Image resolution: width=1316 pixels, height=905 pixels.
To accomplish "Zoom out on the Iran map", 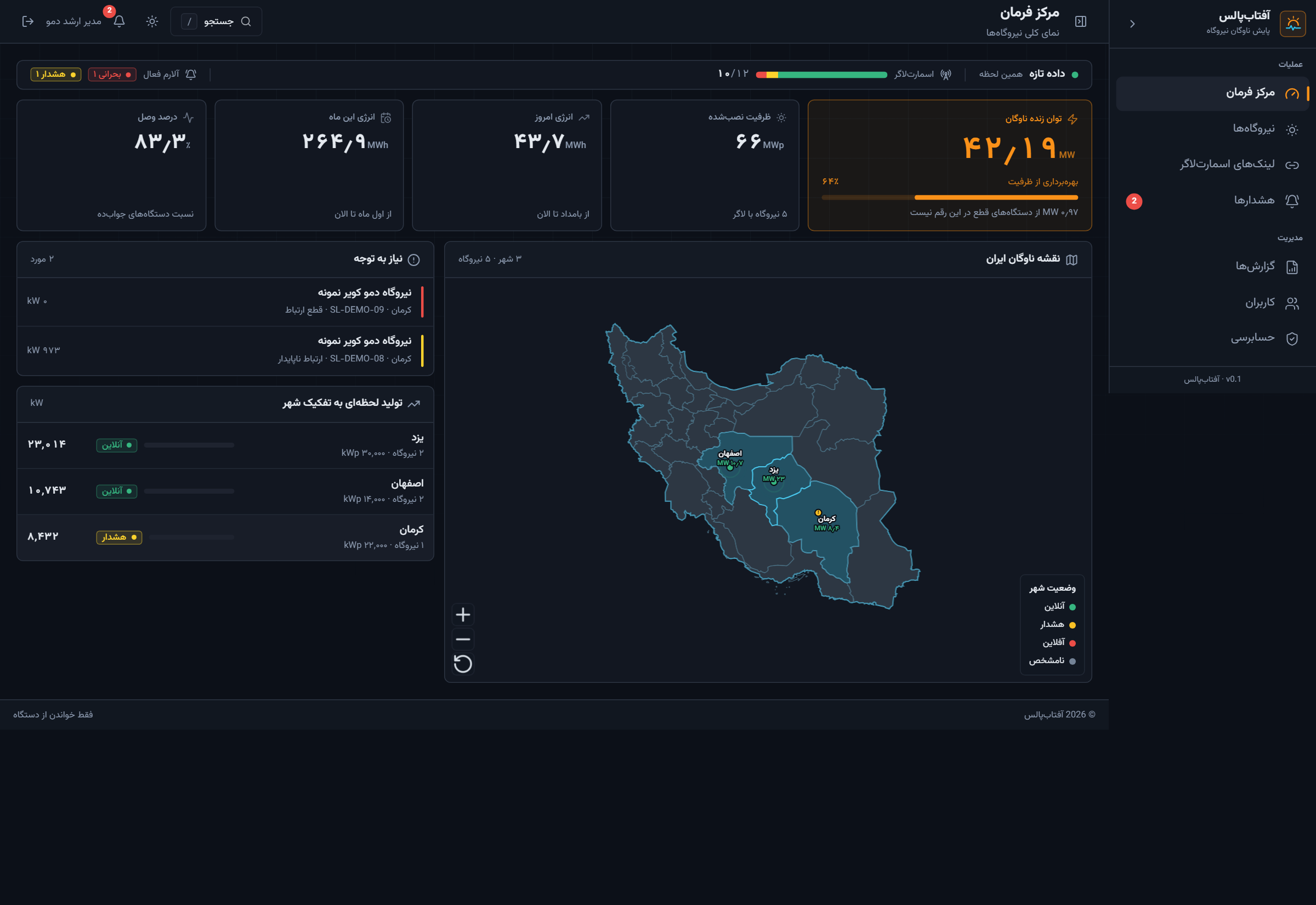I will 463,640.
